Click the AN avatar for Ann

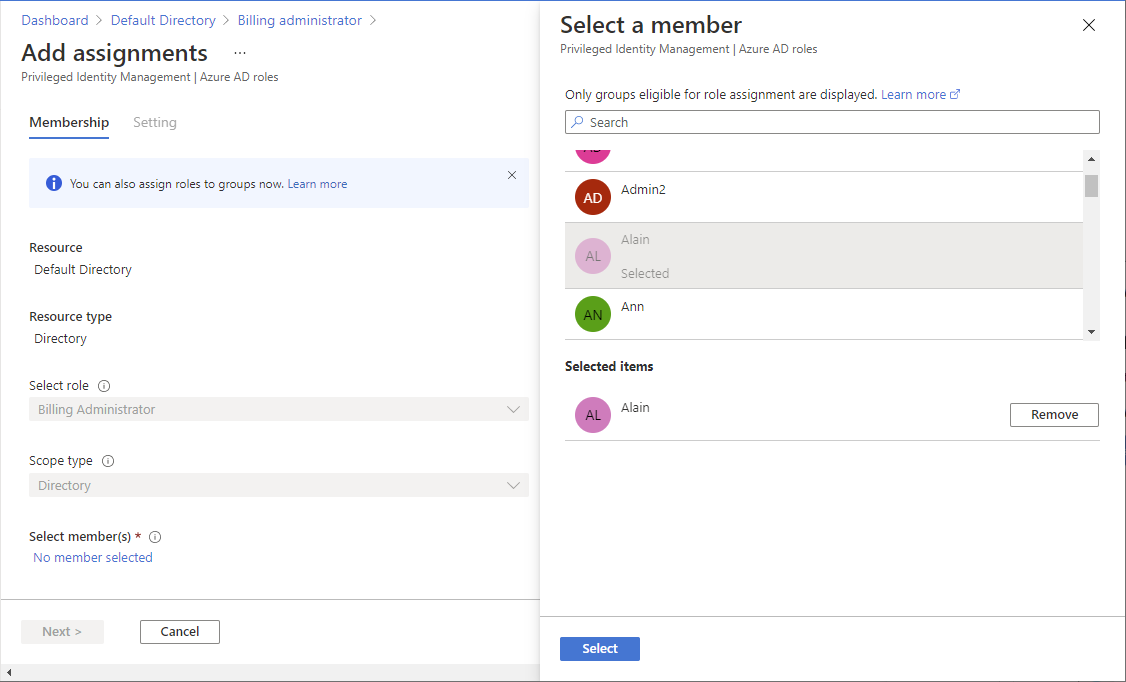coord(592,314)
